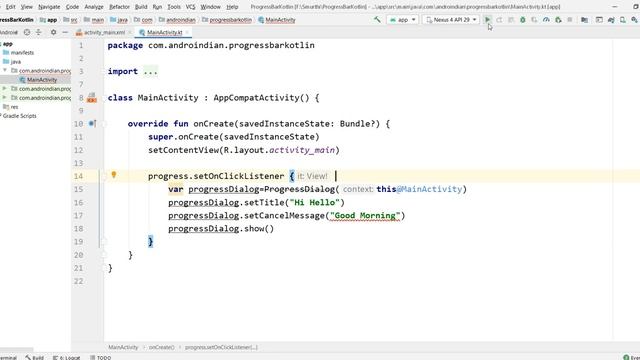Expand the folded import ... region

[x=150, y=71]
